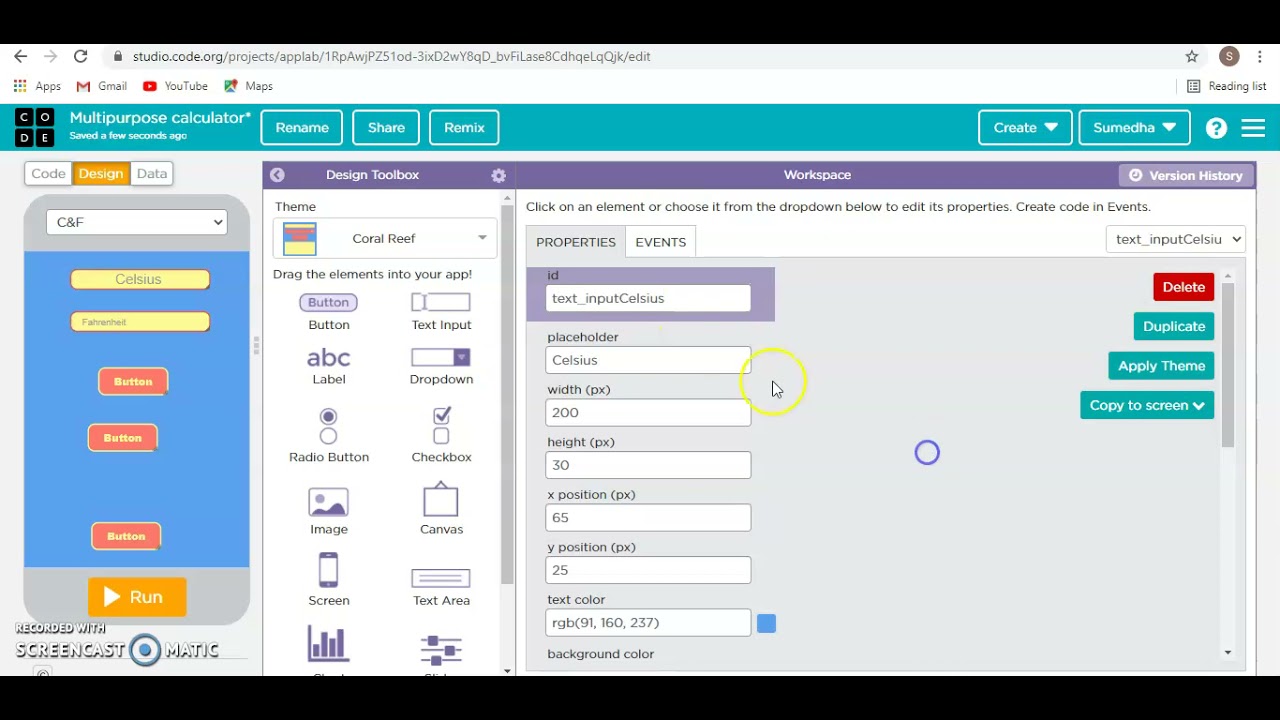Viewport: 1280px width, 720px height.
Task: Select the Checkbox element in toolbox
Action: (441, 436)
